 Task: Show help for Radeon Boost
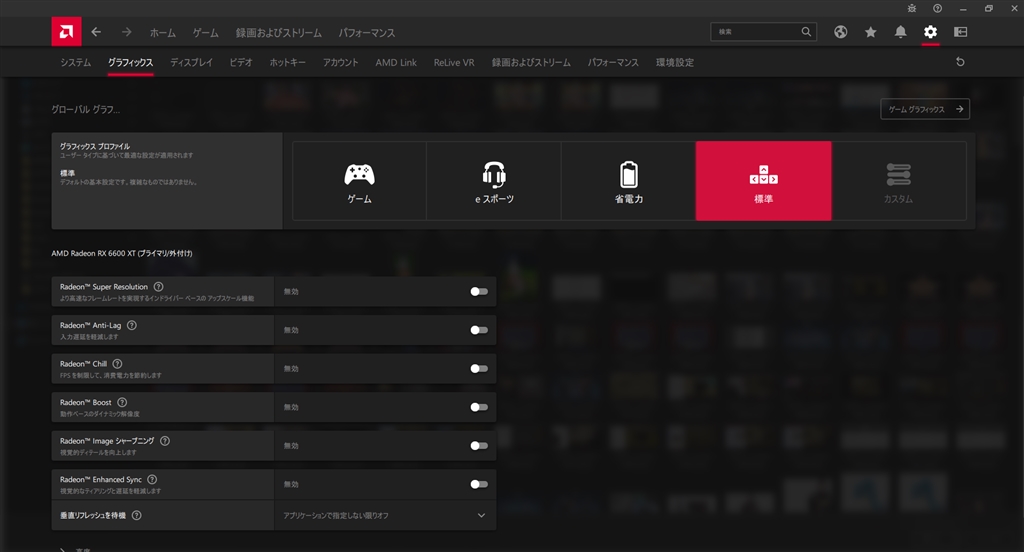(122, 402)
